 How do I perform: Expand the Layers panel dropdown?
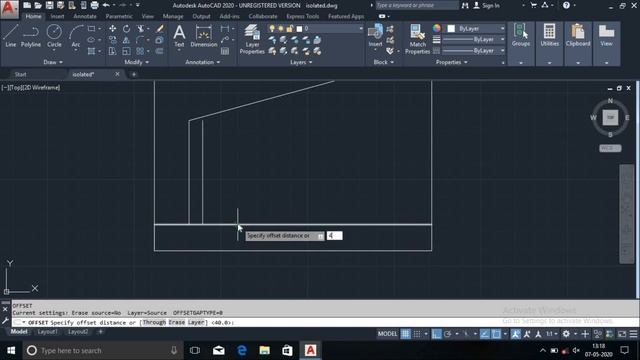301,62
